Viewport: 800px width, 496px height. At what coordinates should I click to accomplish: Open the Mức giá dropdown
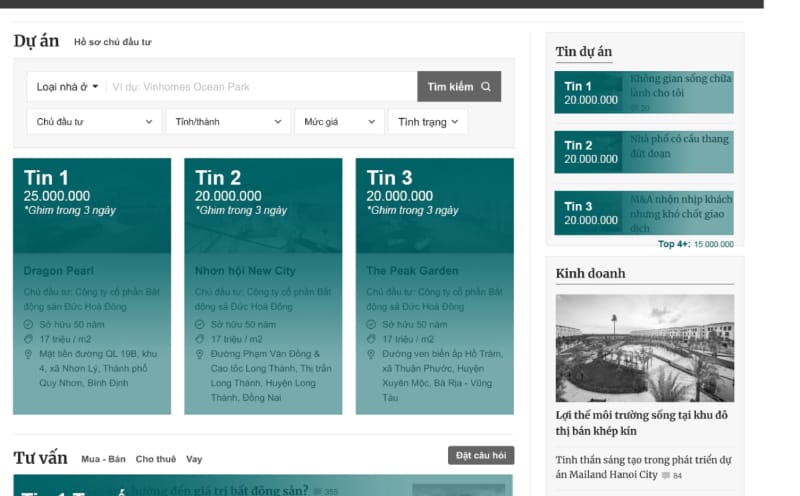339,122
